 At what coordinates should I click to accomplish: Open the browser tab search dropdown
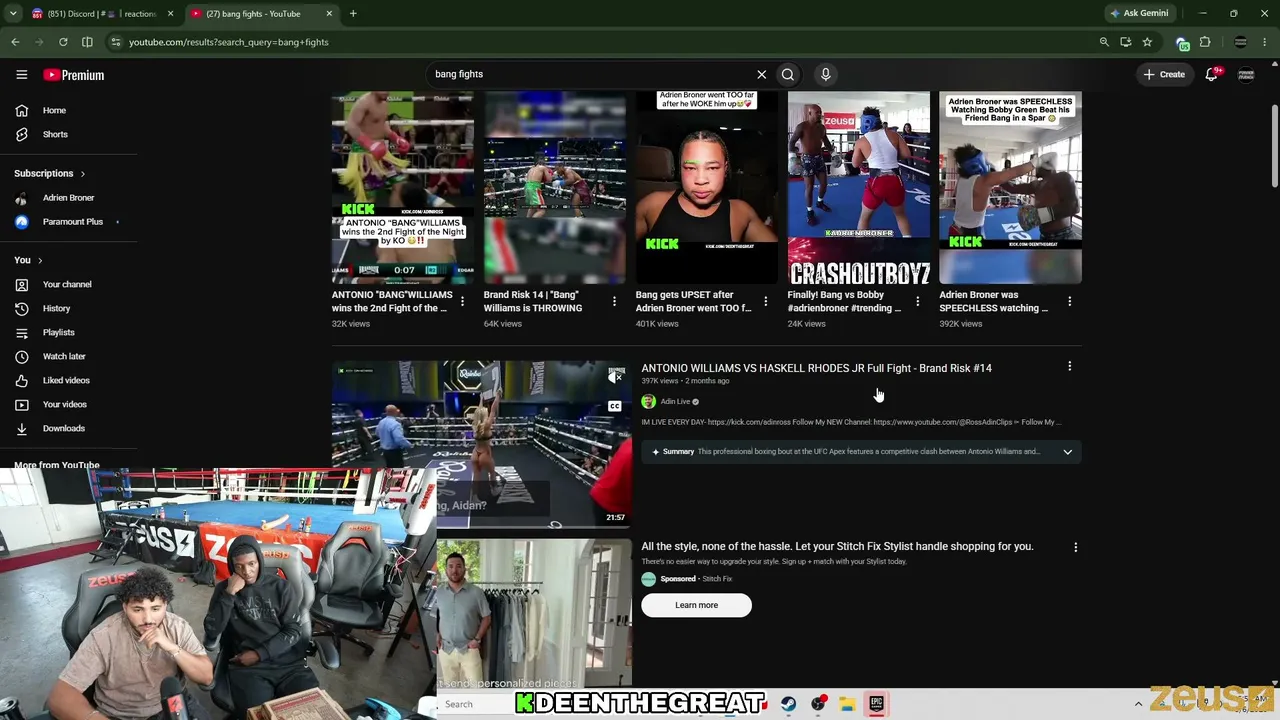13,13
